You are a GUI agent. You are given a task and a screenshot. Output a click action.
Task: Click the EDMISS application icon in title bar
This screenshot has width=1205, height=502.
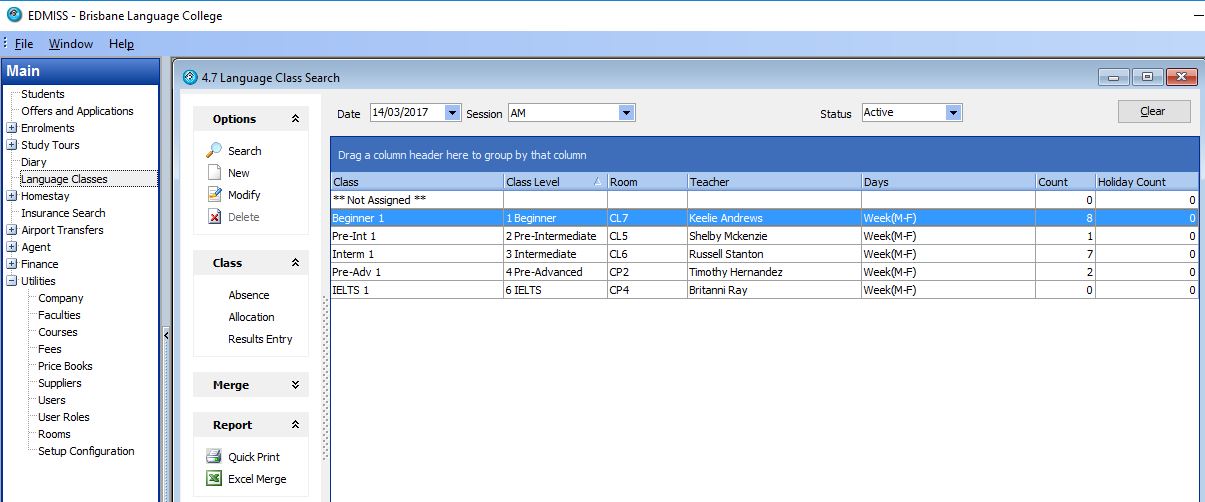(14, 15)
